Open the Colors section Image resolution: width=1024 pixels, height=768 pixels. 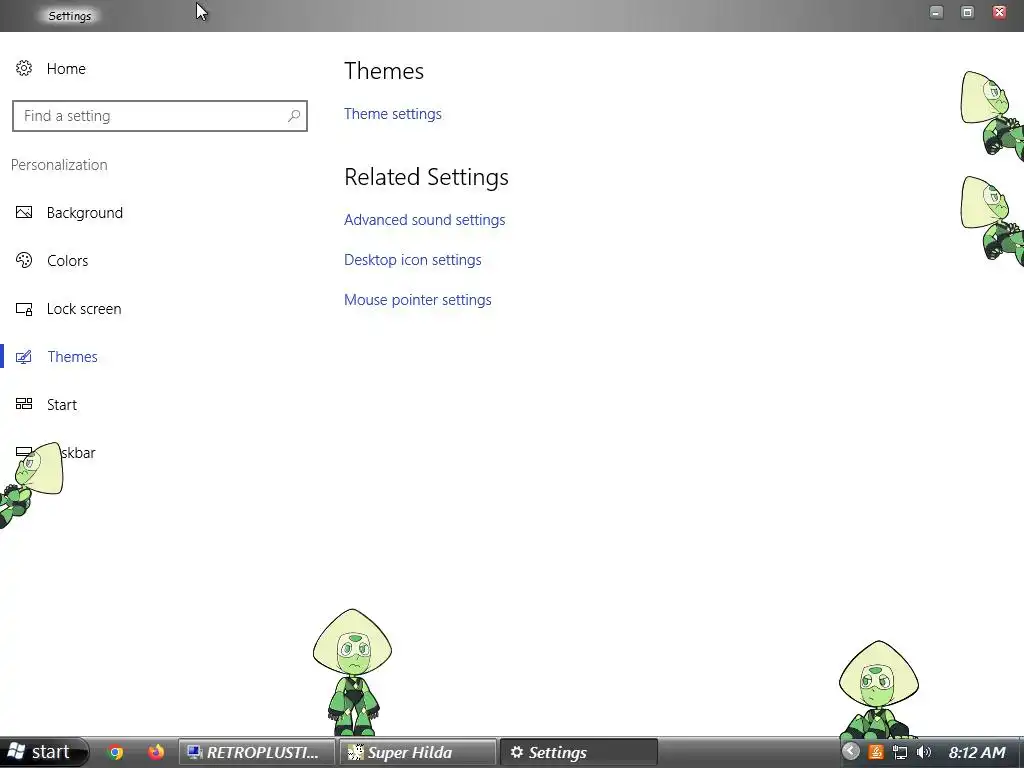point(67,261)
